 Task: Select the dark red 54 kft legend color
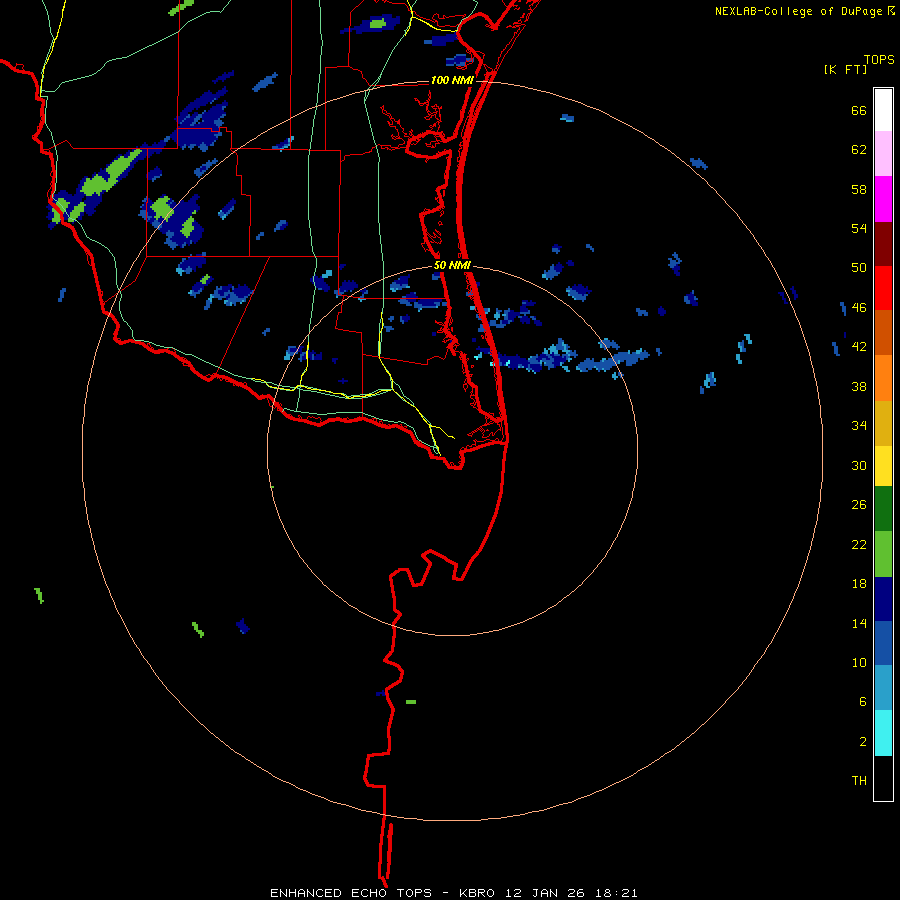[x=883, y=244]
